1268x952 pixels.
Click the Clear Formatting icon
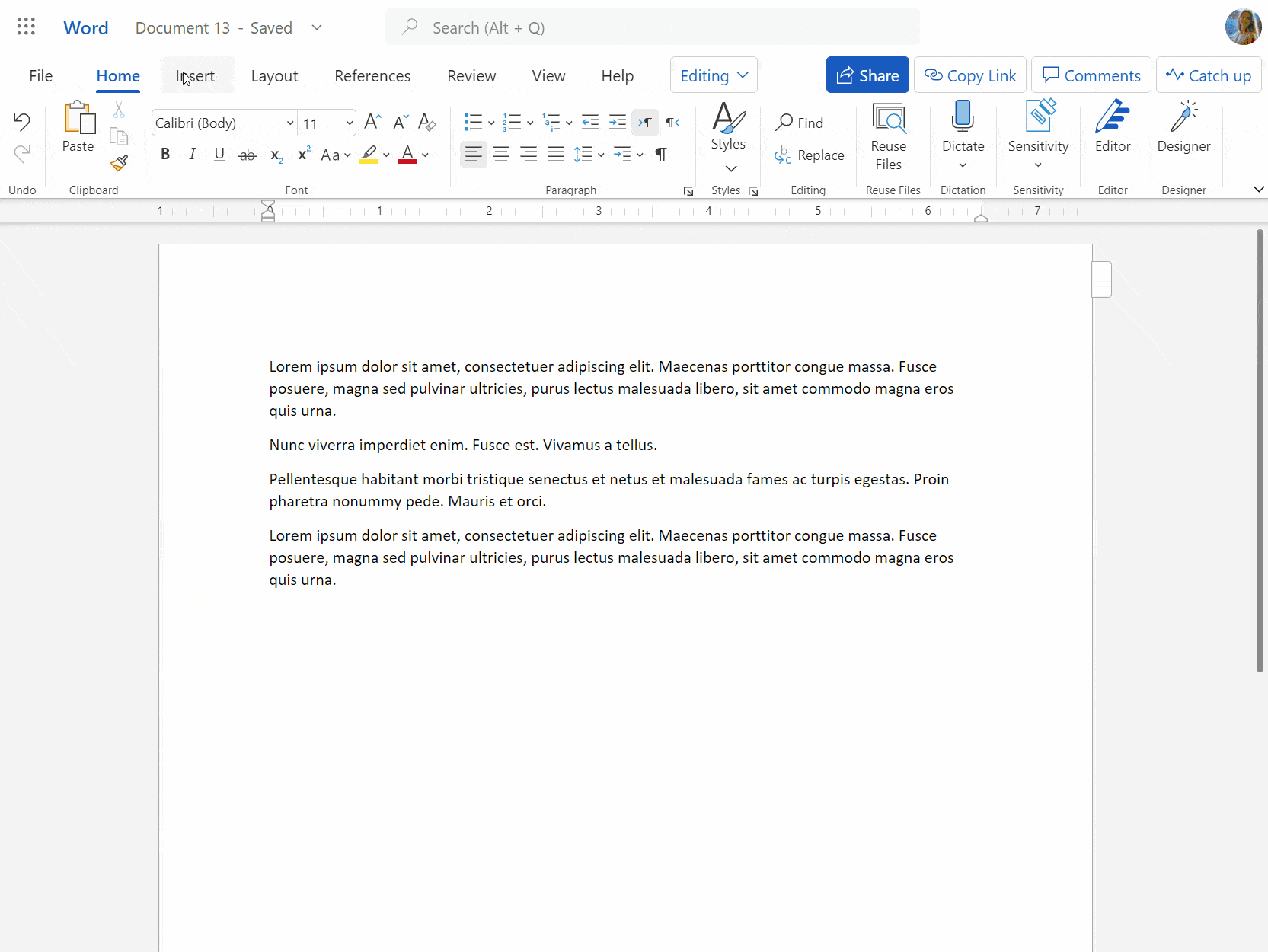[427, 122]
